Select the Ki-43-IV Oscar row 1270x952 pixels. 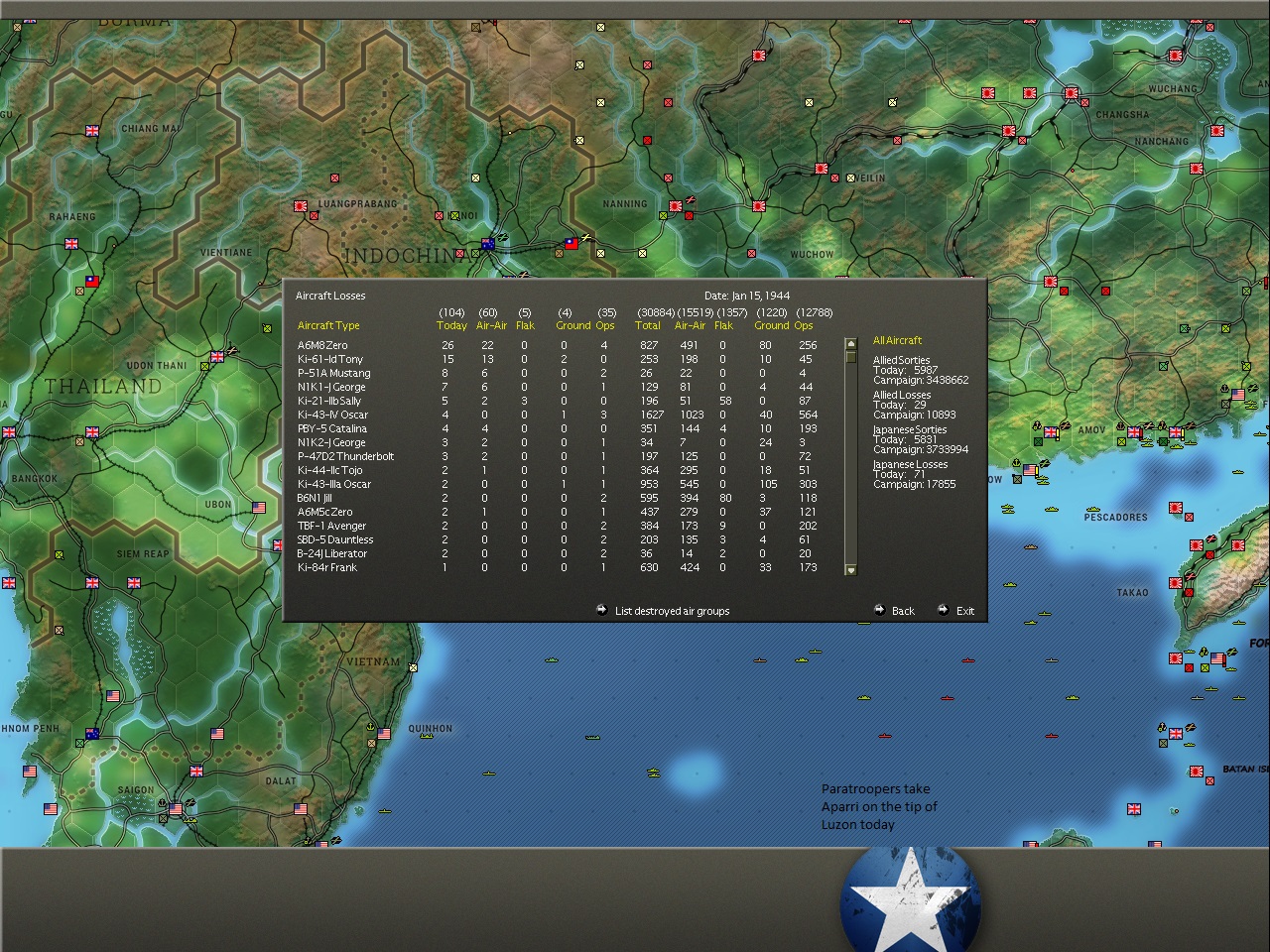click(x=556, y=415)
